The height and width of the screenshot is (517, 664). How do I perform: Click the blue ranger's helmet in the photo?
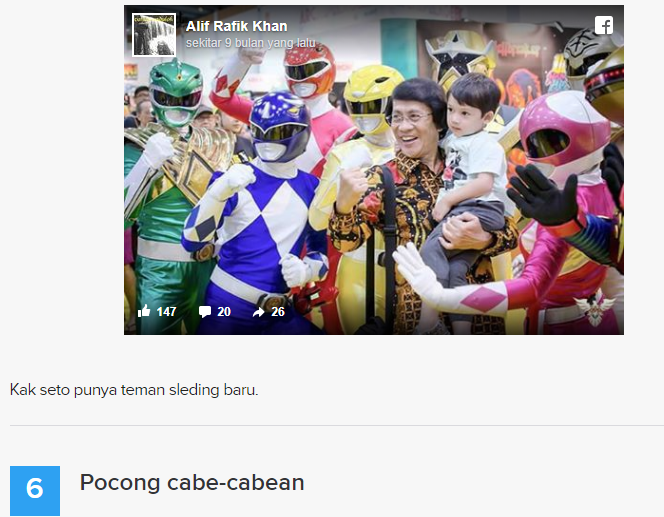[279, 126]
